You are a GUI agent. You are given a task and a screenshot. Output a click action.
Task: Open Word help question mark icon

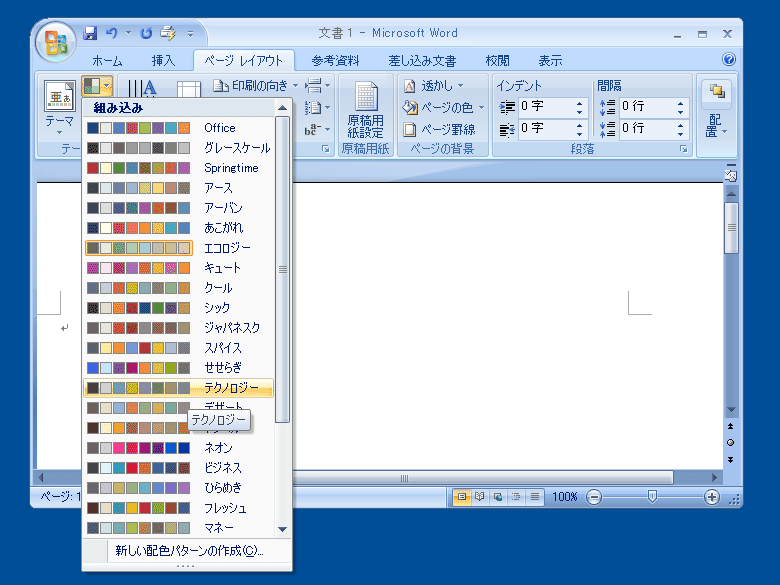pos(729,60)
